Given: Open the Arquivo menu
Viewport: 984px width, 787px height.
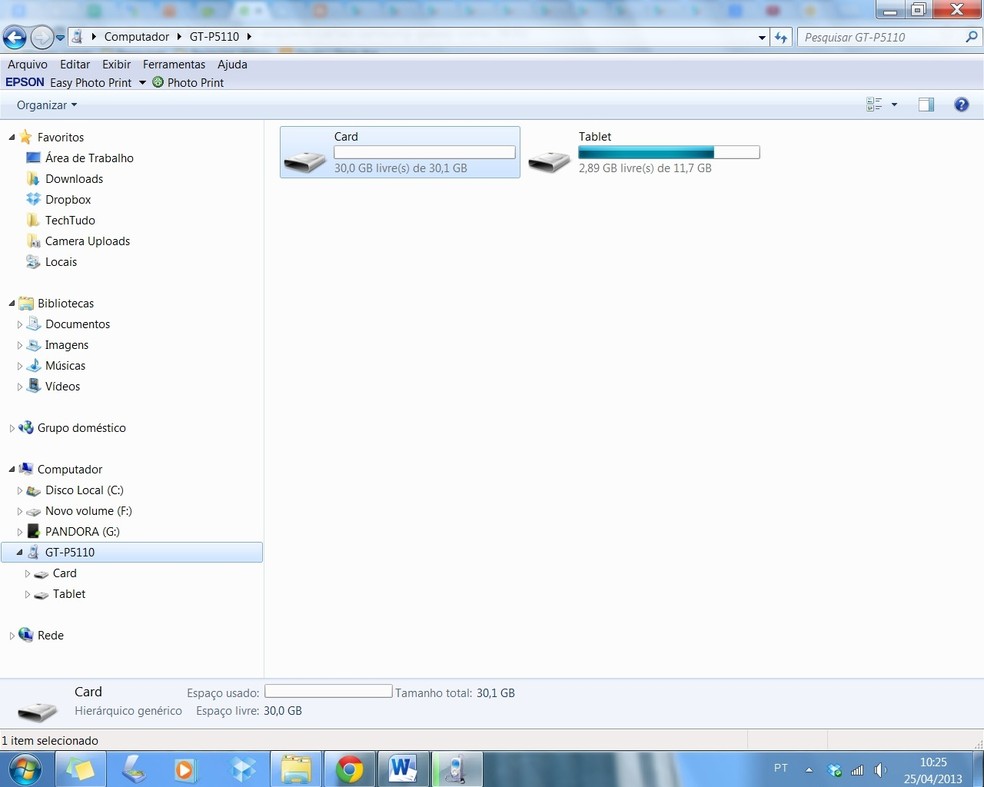Looking at the screenshot, I should tap(28, 64).
